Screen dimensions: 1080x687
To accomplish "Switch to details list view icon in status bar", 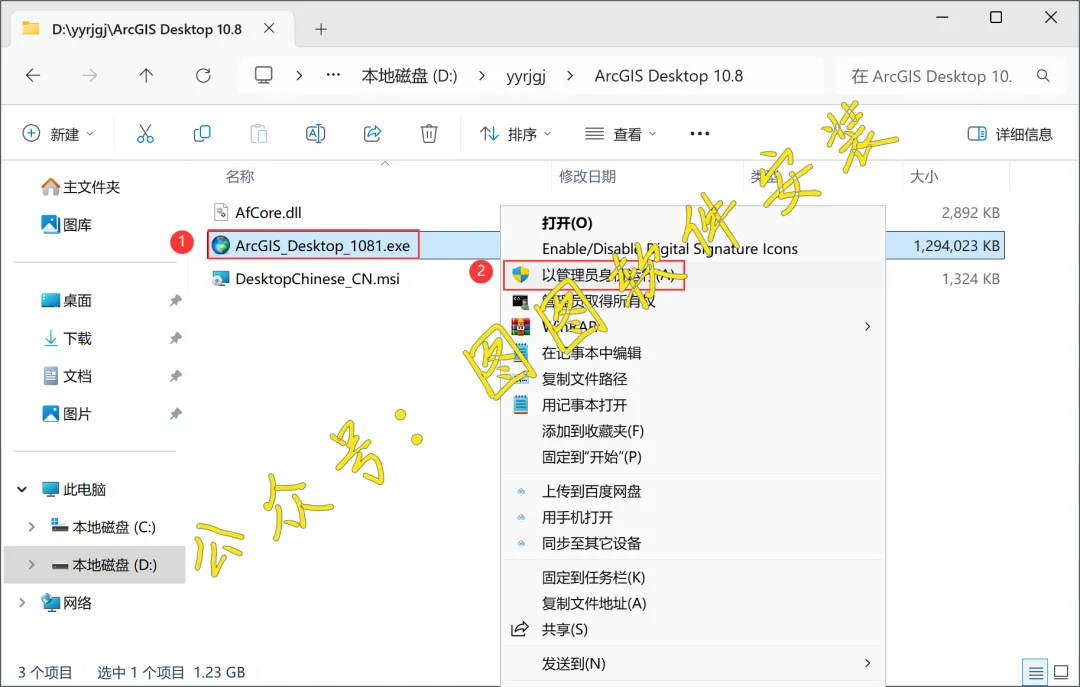I will click(1036, 673).
